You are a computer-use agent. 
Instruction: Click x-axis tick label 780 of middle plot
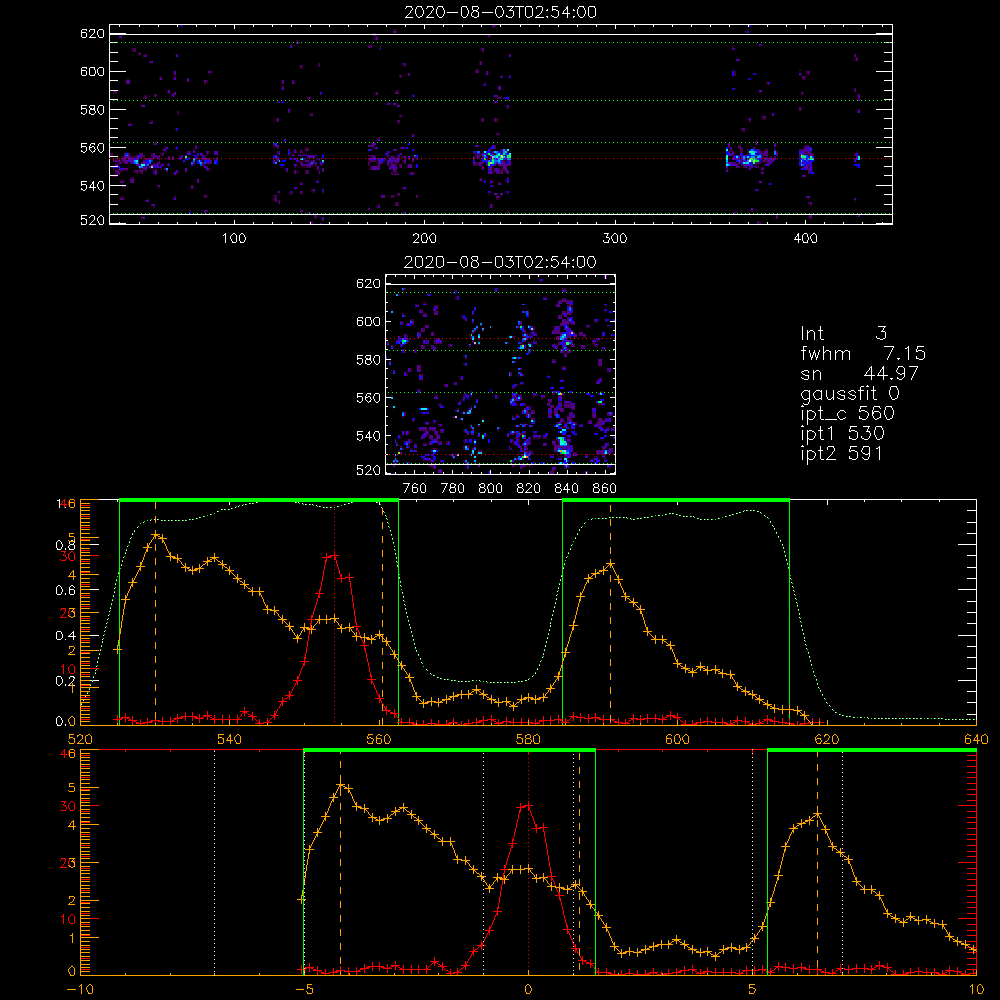click(x=453, y=489)
